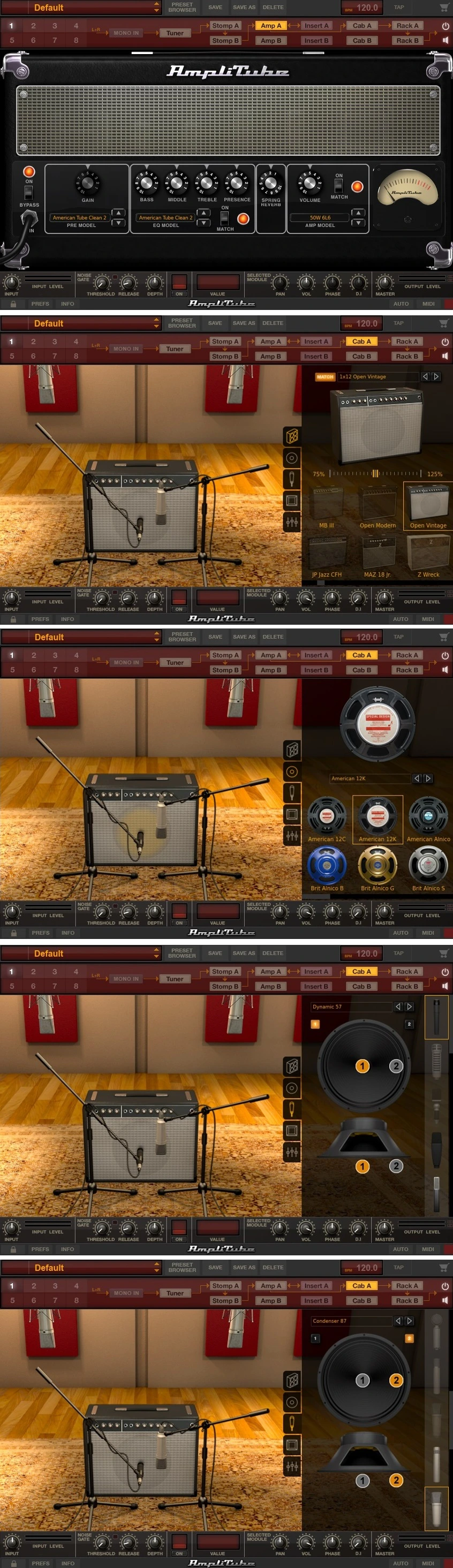Select side-view speaker position 2 on the Condenser 87 screen

coord(396,1480)
